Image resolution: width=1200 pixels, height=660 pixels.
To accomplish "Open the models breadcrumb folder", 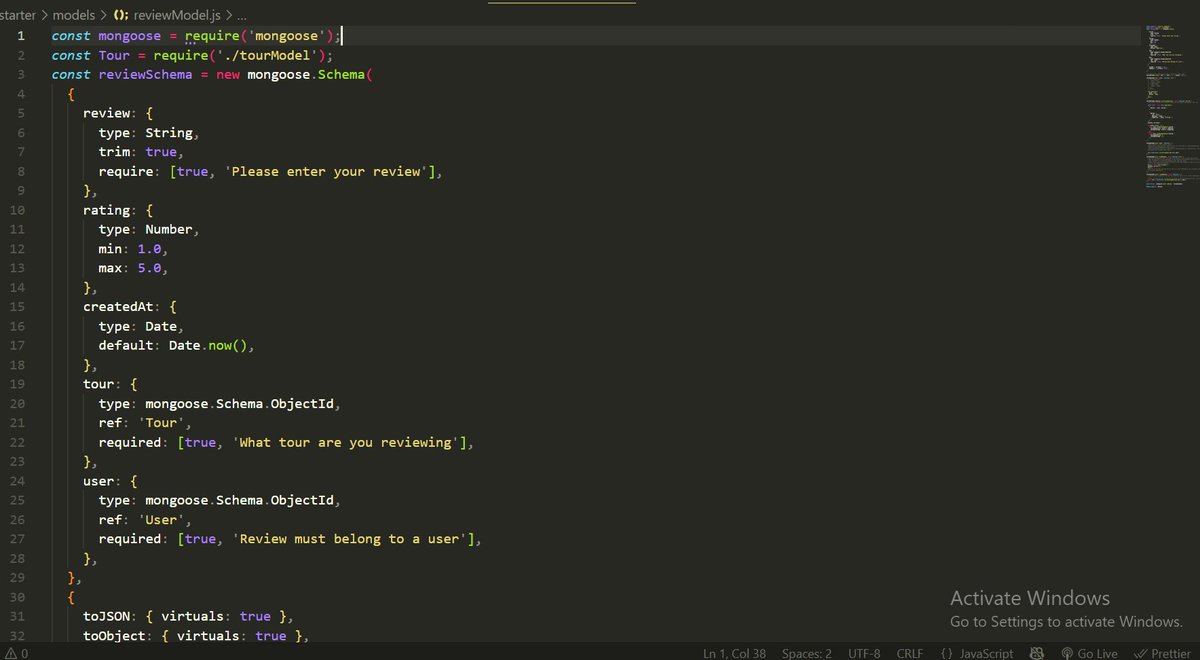I will click(75, 16).
